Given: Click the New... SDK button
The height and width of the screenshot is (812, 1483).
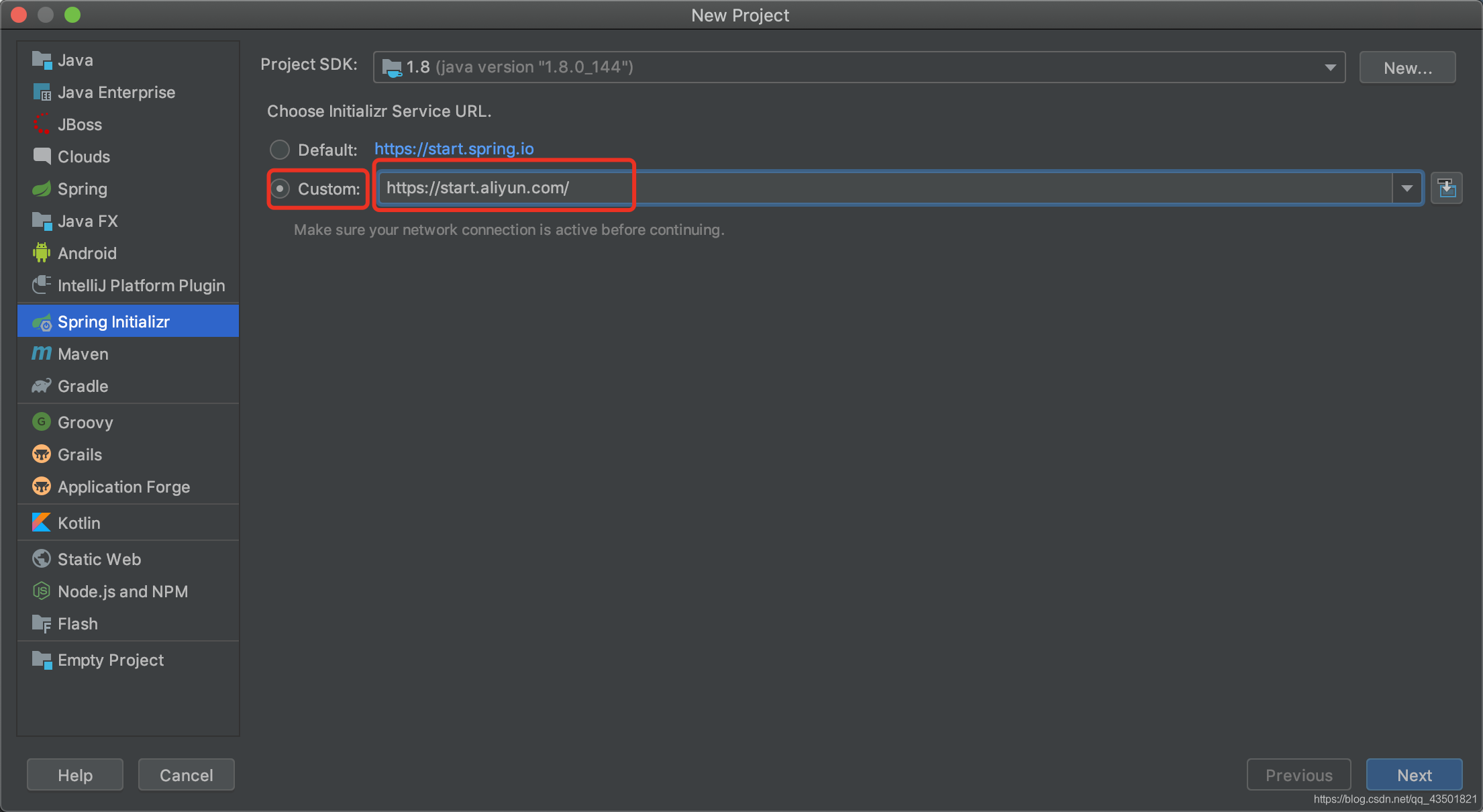Looking at the screenshot, I should [1408, 67].
